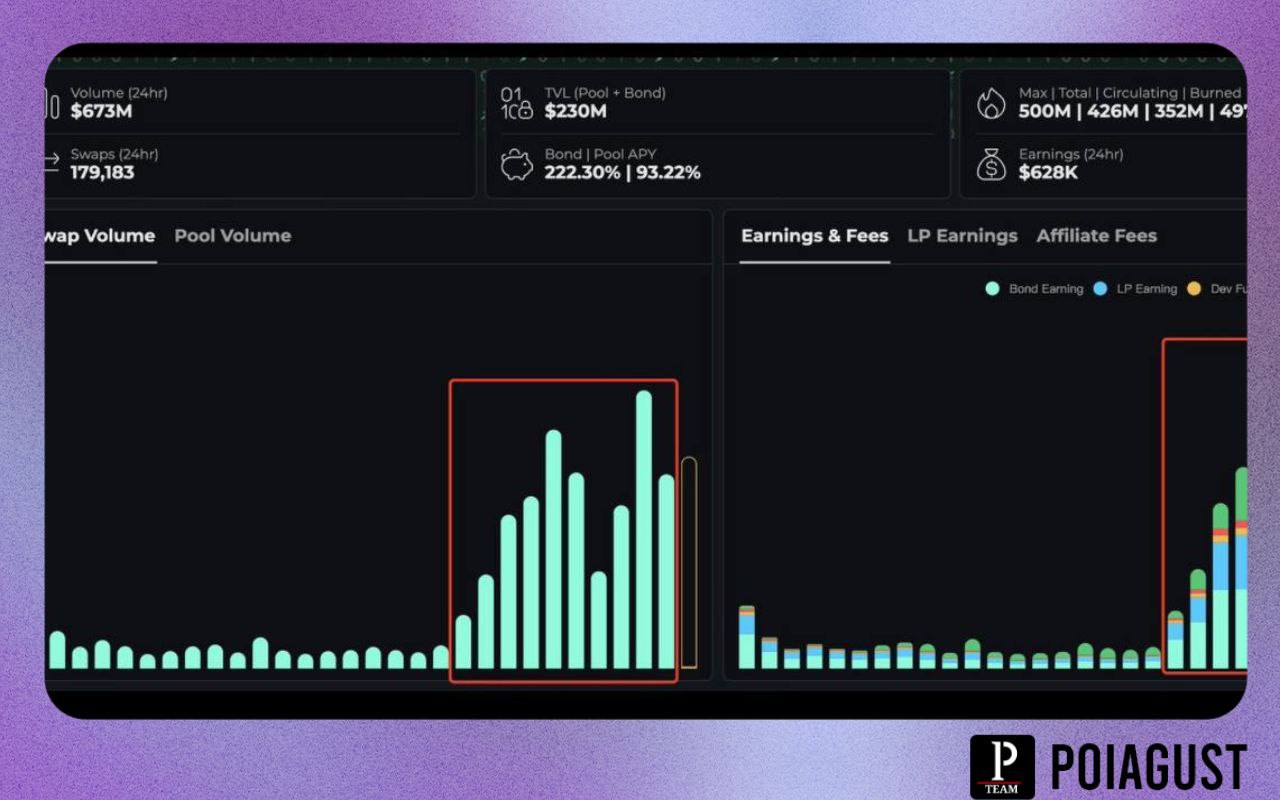This screenshot has width=1280, height=800.
Task: Click the 179,183 swaps value
Action: (x=102, y=172)
